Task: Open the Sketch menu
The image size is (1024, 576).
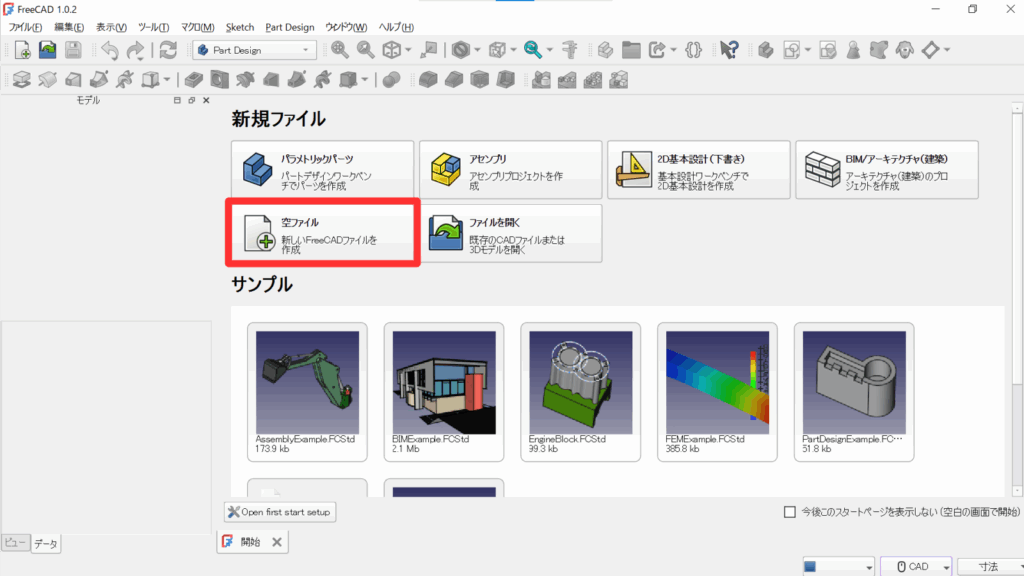Action: coord(240,27)
